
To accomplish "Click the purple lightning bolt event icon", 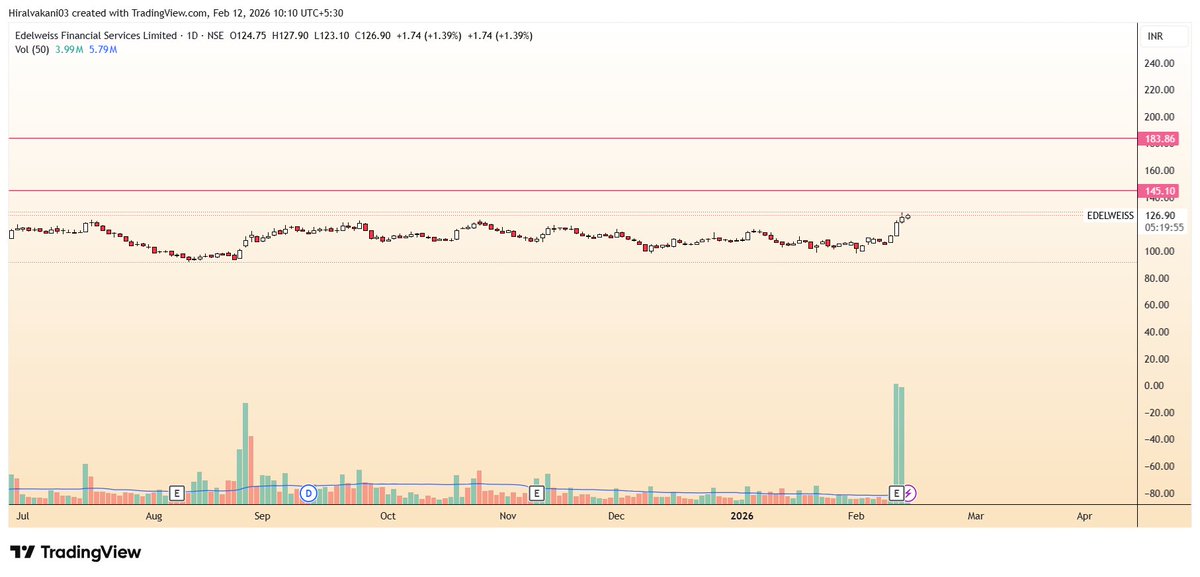I will 910,493.
